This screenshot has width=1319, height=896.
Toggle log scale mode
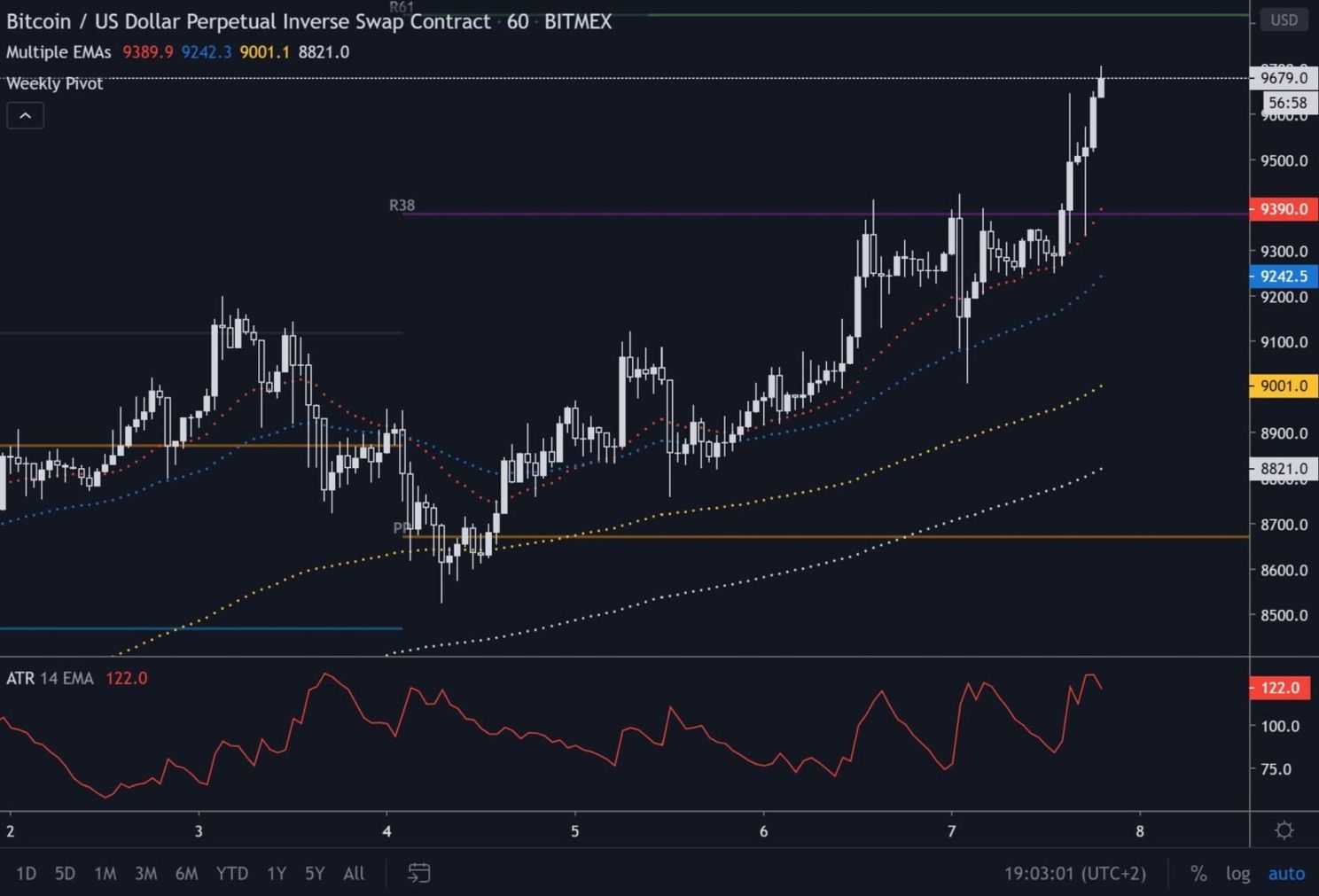pyautogui.click(x=1237, y=874)
